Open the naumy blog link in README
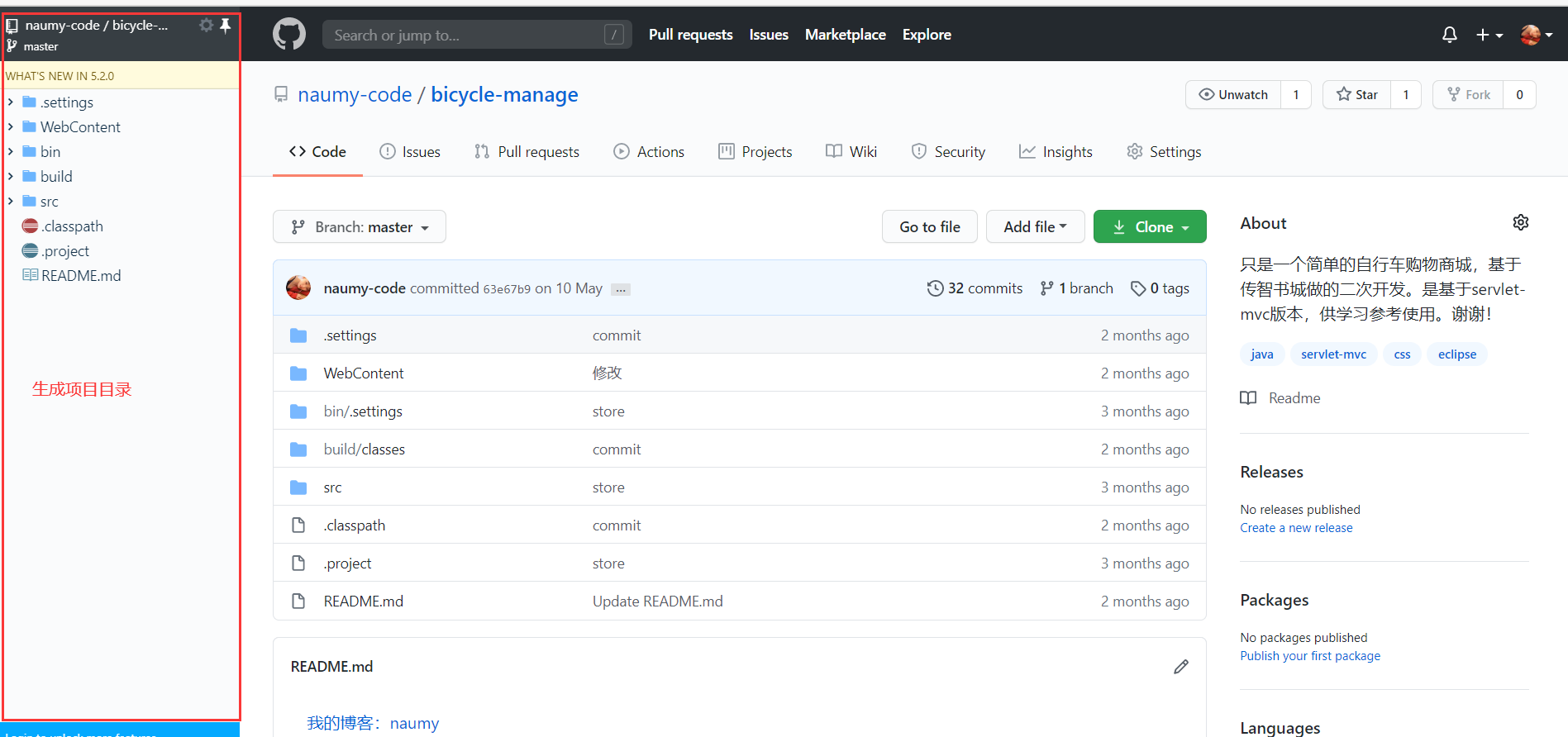Image resolution: width=1568 pixels, height=737 pixels. tap(414, 724)
